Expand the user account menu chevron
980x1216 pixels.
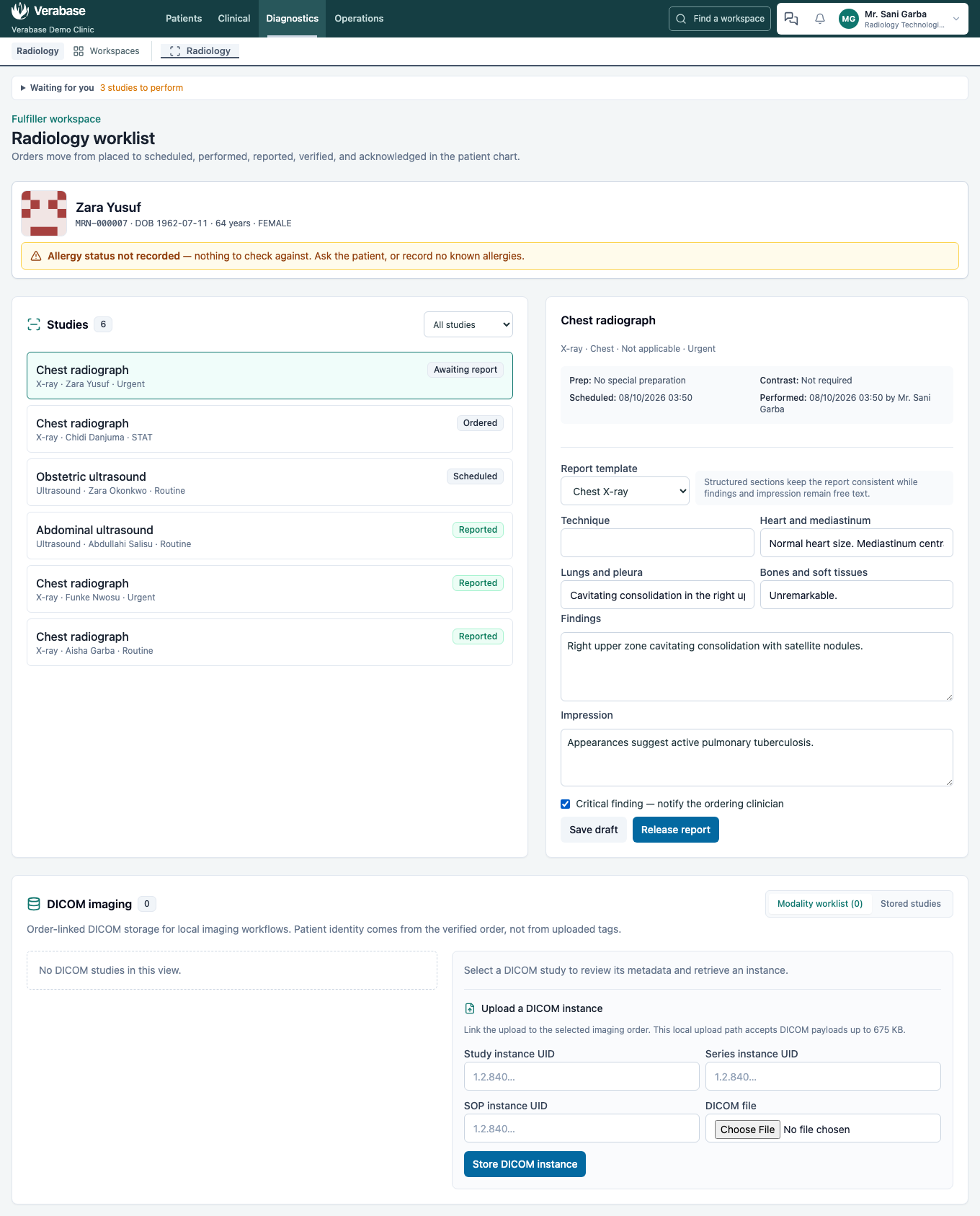click(956, 19)
